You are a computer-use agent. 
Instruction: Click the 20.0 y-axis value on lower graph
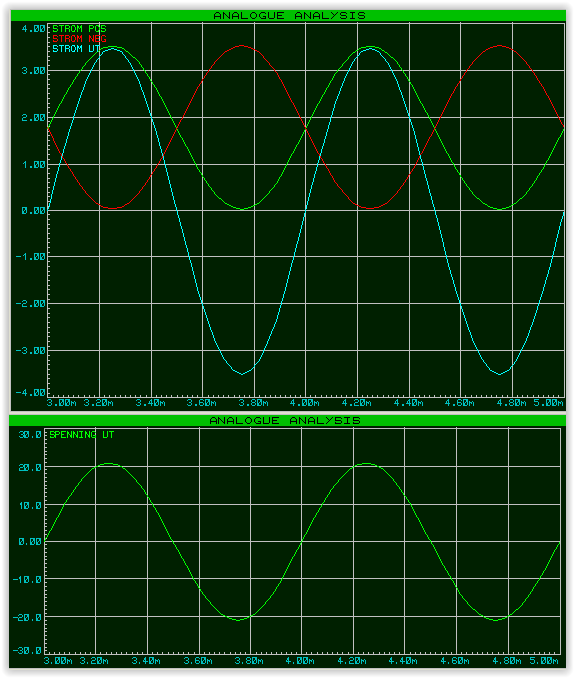(30, 468)
